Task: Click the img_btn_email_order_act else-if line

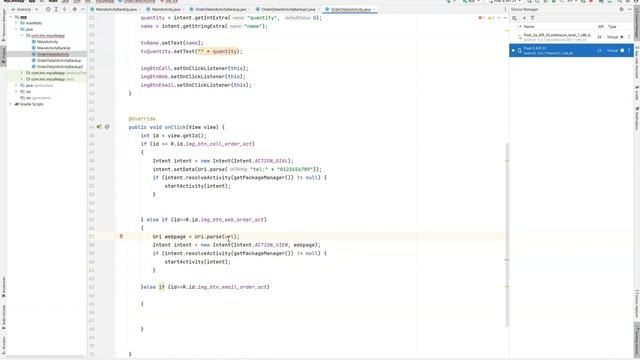Action: coord(205,287)
